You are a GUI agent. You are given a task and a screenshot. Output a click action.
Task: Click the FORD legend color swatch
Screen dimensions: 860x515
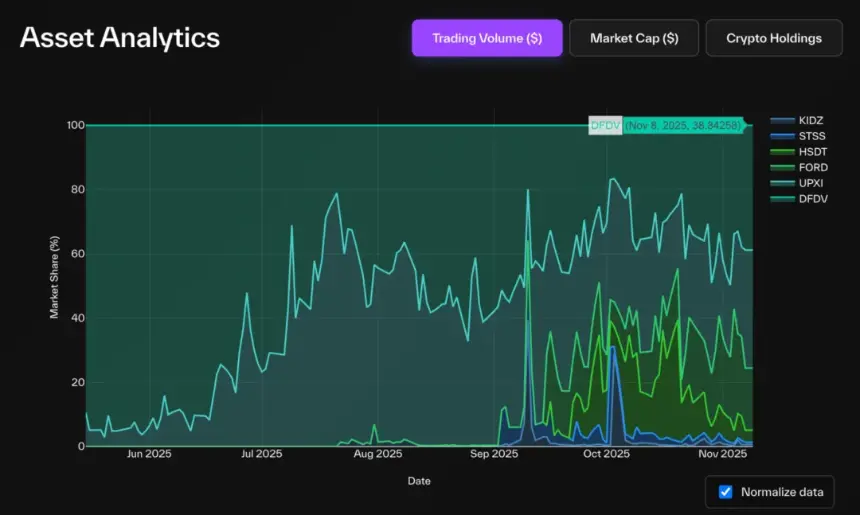[x=783, y=167]
